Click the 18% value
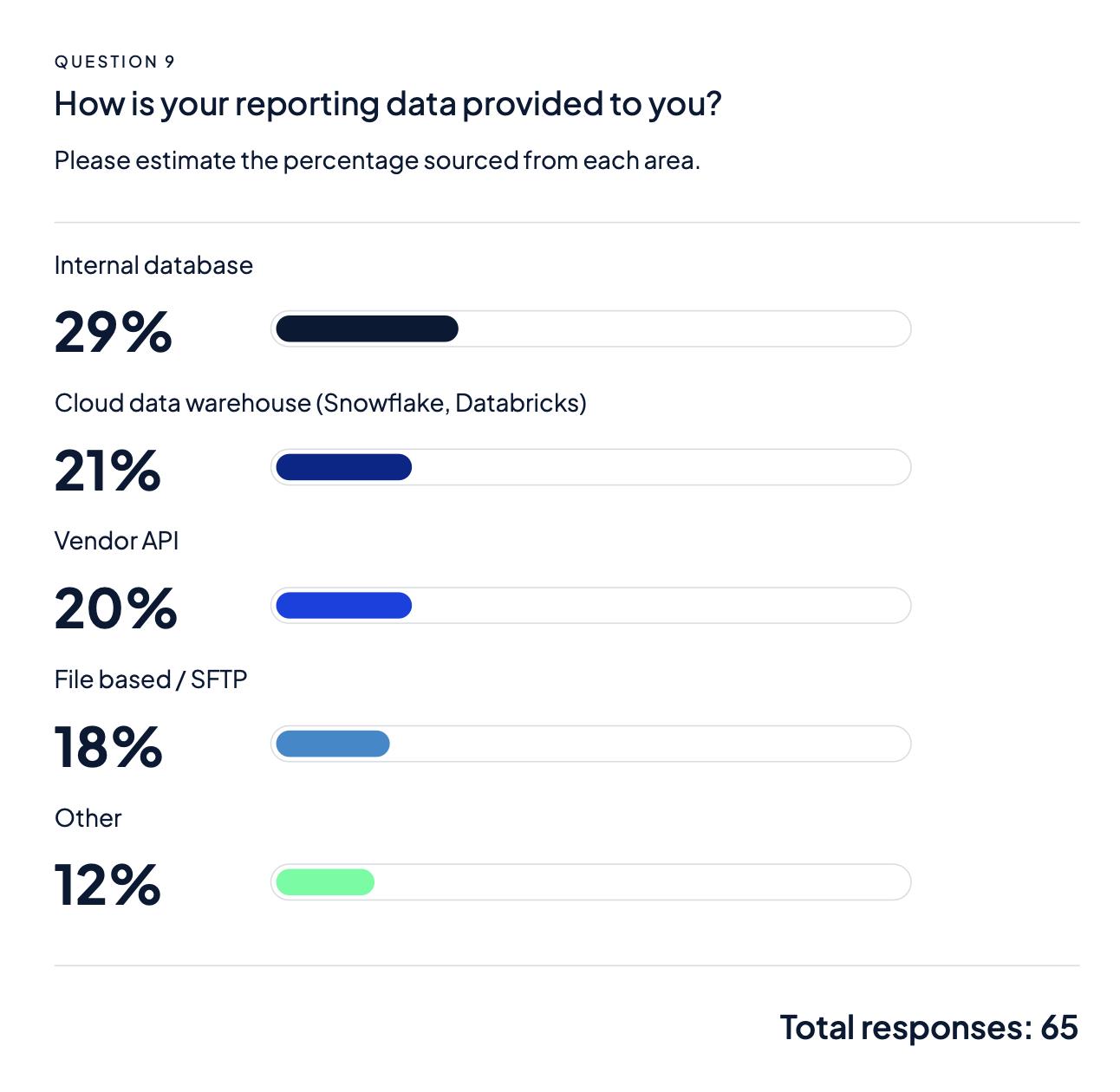Image resolution: width=1120 pixels, height=1092 pixels. pyautogui.click(x=108, y=748)
